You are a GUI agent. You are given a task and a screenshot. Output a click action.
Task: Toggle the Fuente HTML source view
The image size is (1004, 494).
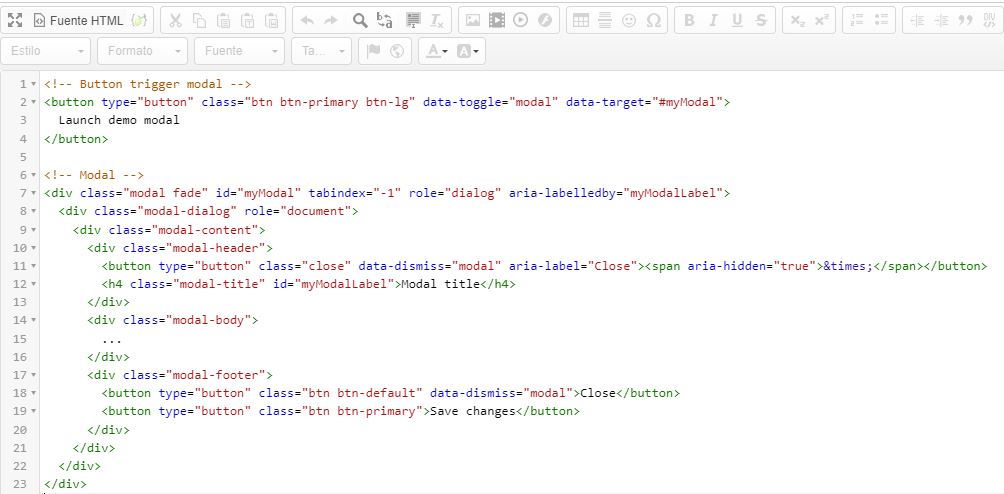[78, 20]
